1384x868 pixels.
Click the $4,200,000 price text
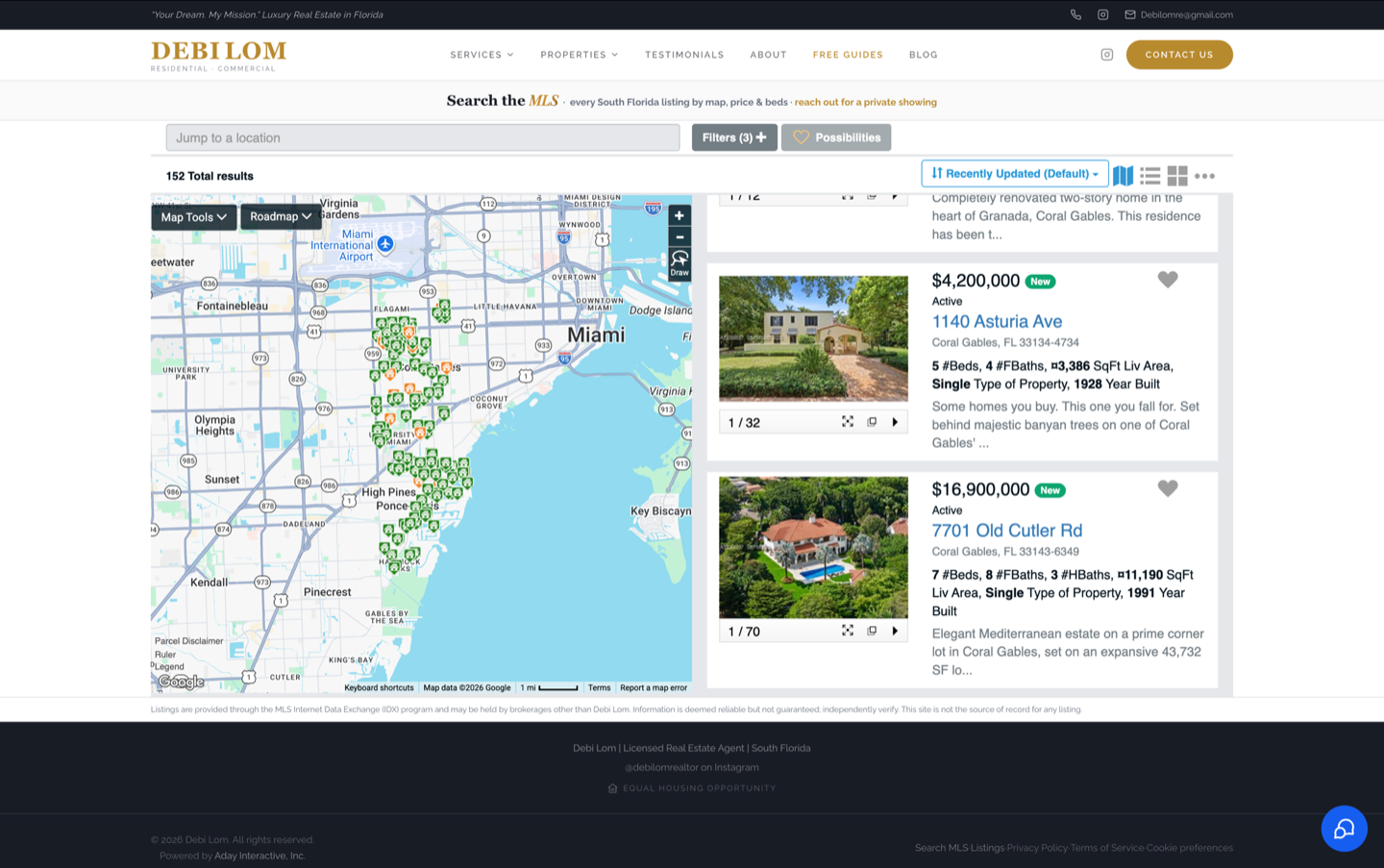click(x=976, y=281)
